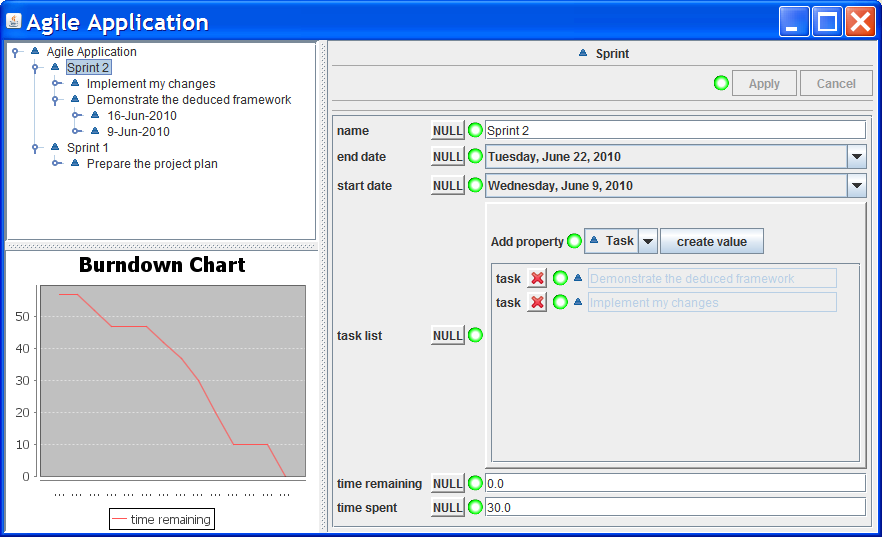Collapse the Agile Application root node
Image resolution: width=882 pixels, height=537 pixels.
[15, 52]
